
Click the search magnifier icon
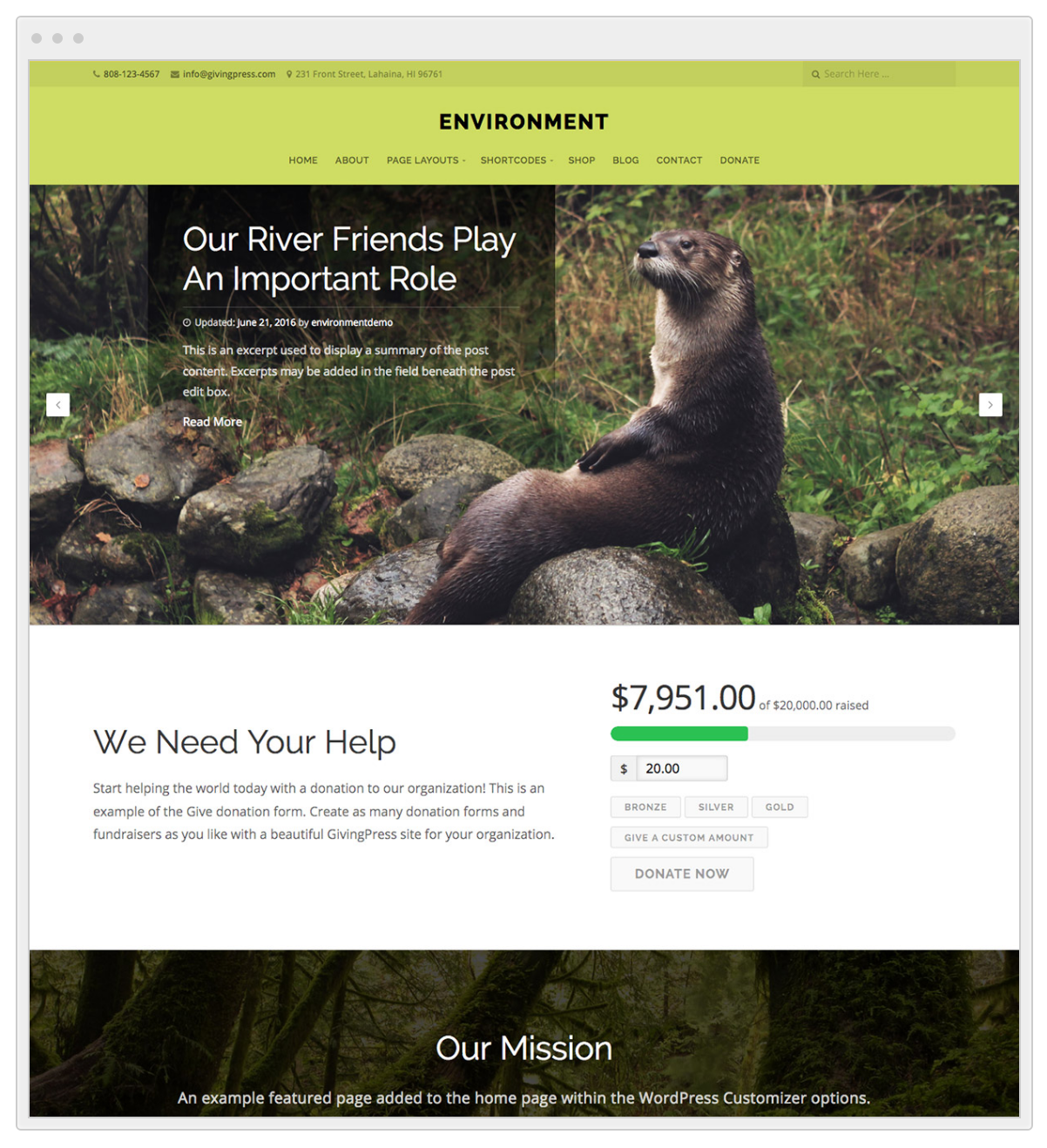(x=816, y=74)
